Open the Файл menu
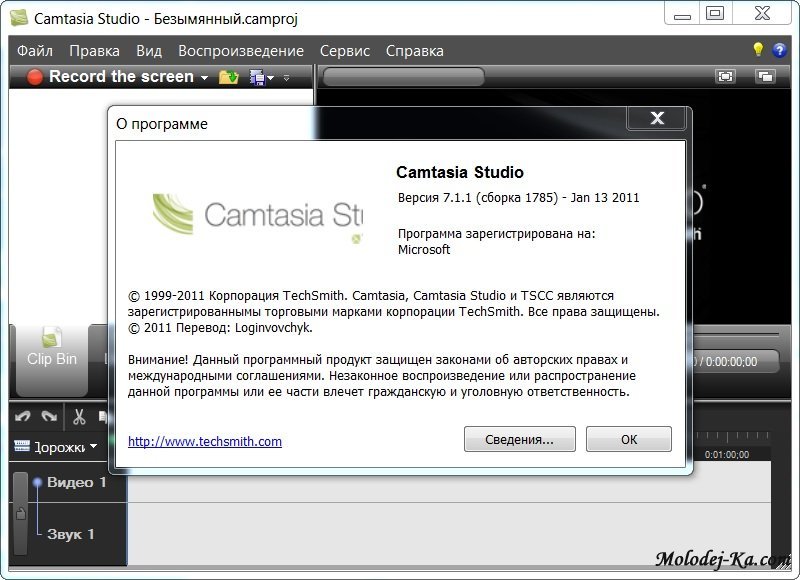Image resolution: width=800 pixels, height=580 pixels. click(35, 51)
